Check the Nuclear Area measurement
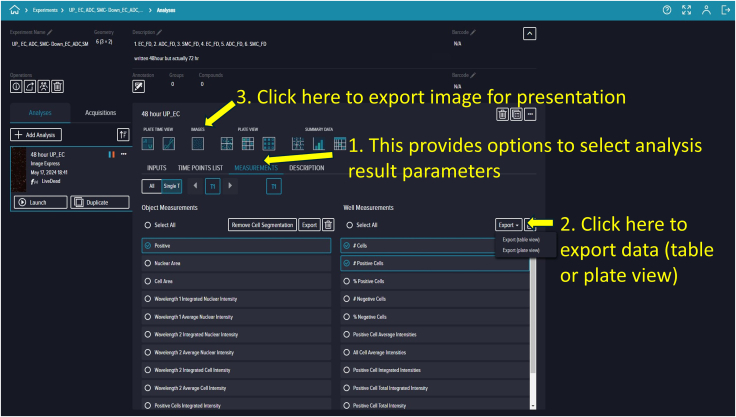Screen dimensions: 736x417 (236, 263)
